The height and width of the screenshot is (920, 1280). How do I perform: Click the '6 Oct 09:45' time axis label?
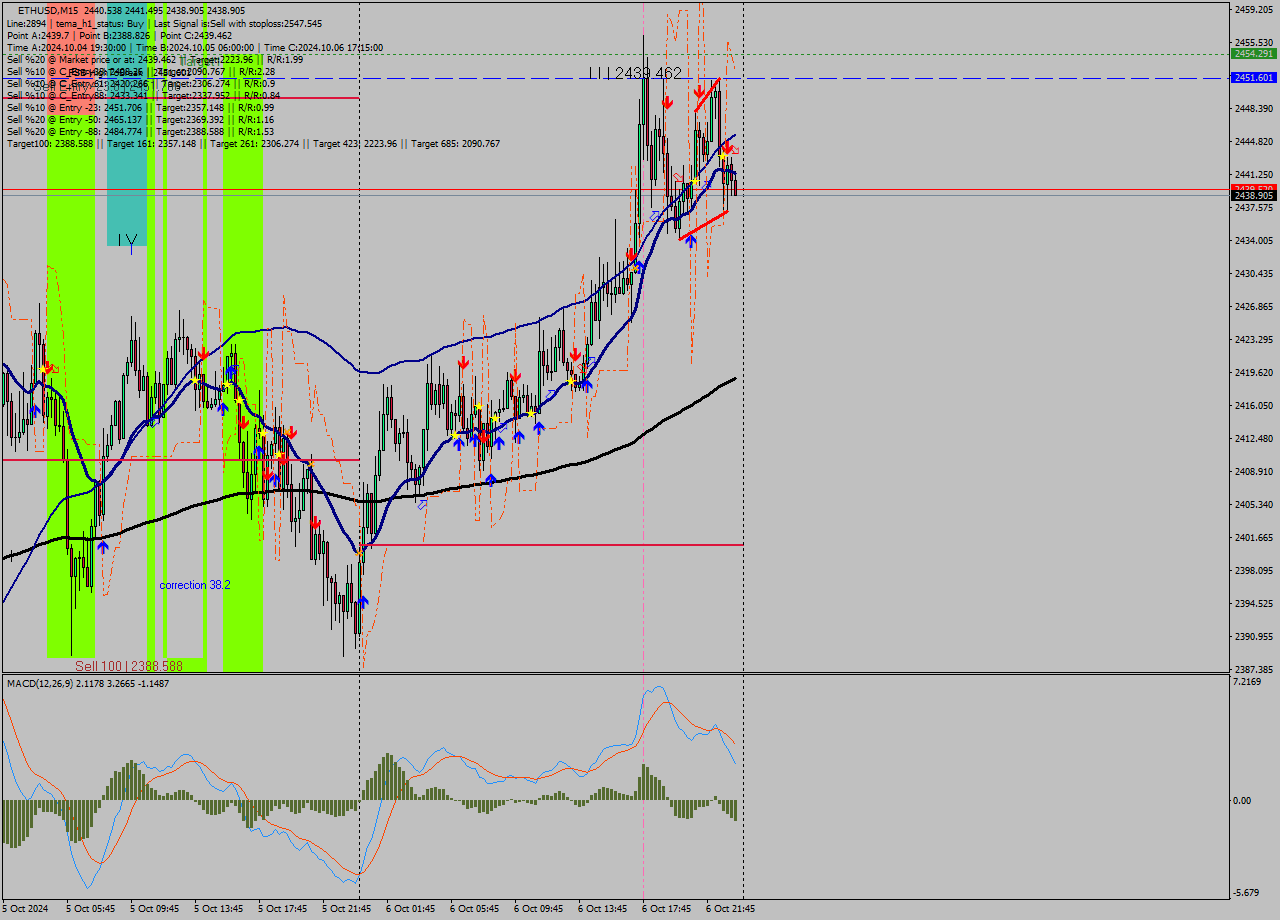click(x=538, y=909)
